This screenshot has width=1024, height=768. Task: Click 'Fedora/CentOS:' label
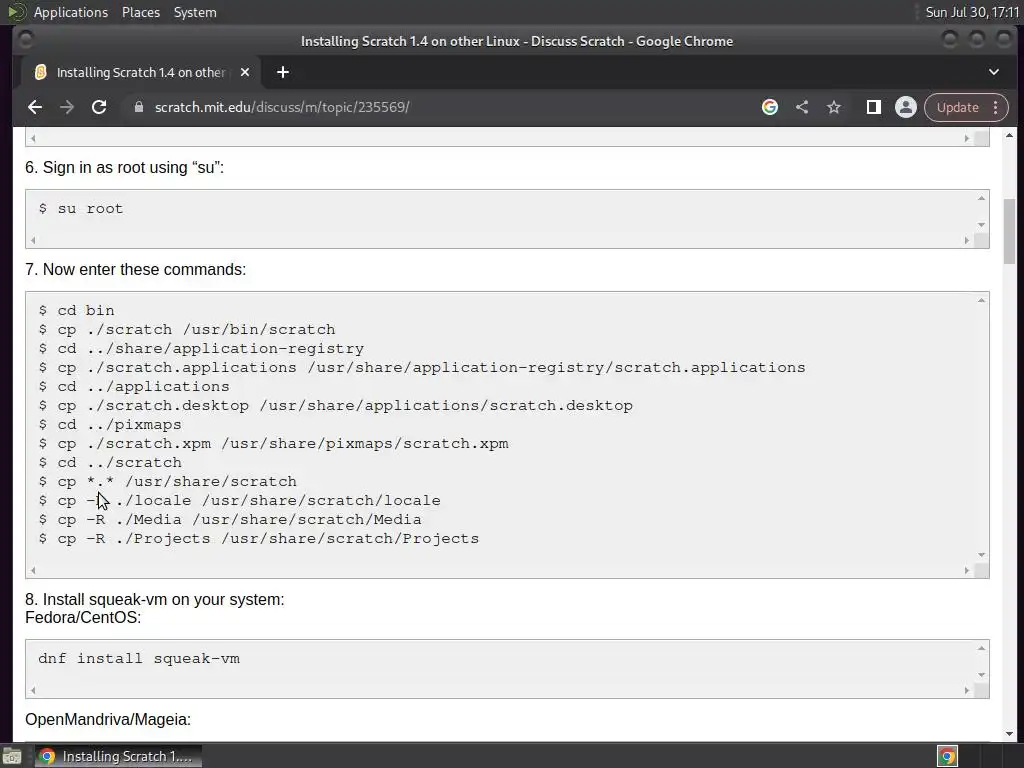(x=83, y=618)
